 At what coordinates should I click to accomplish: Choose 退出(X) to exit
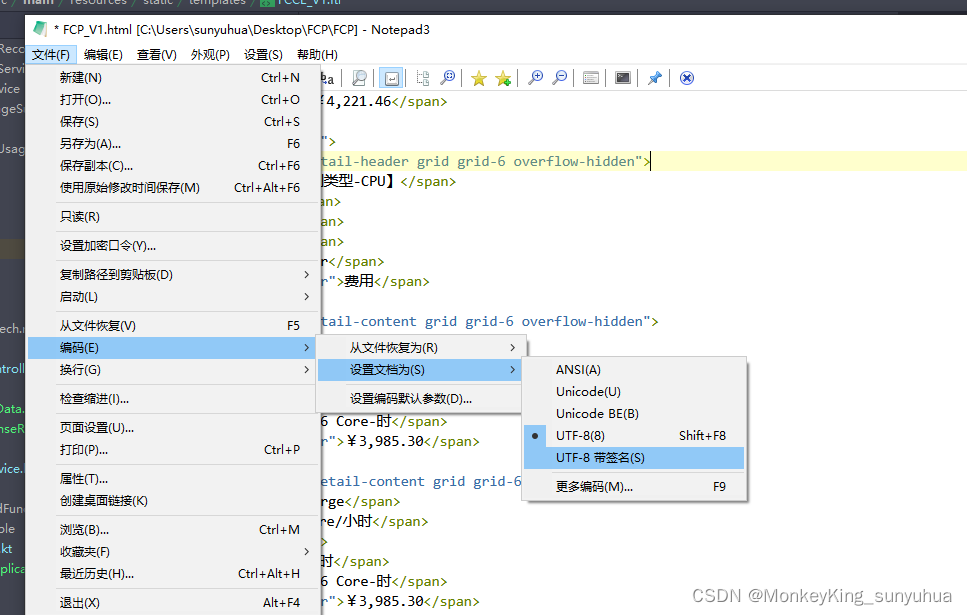click(x=171, y=603)
